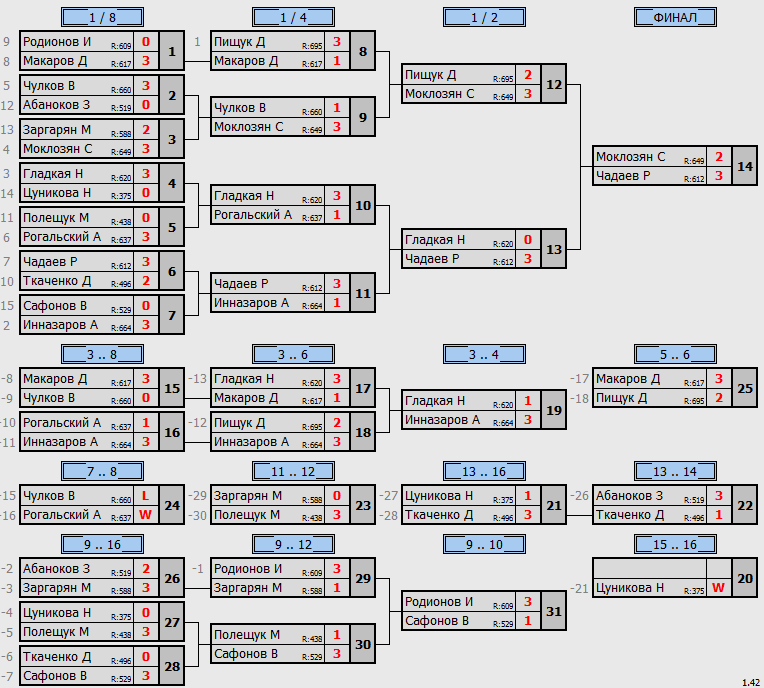Select match number 2 box
Image resolution: width=764 pixels, height=688 pixels.
[x=172, y=95]
